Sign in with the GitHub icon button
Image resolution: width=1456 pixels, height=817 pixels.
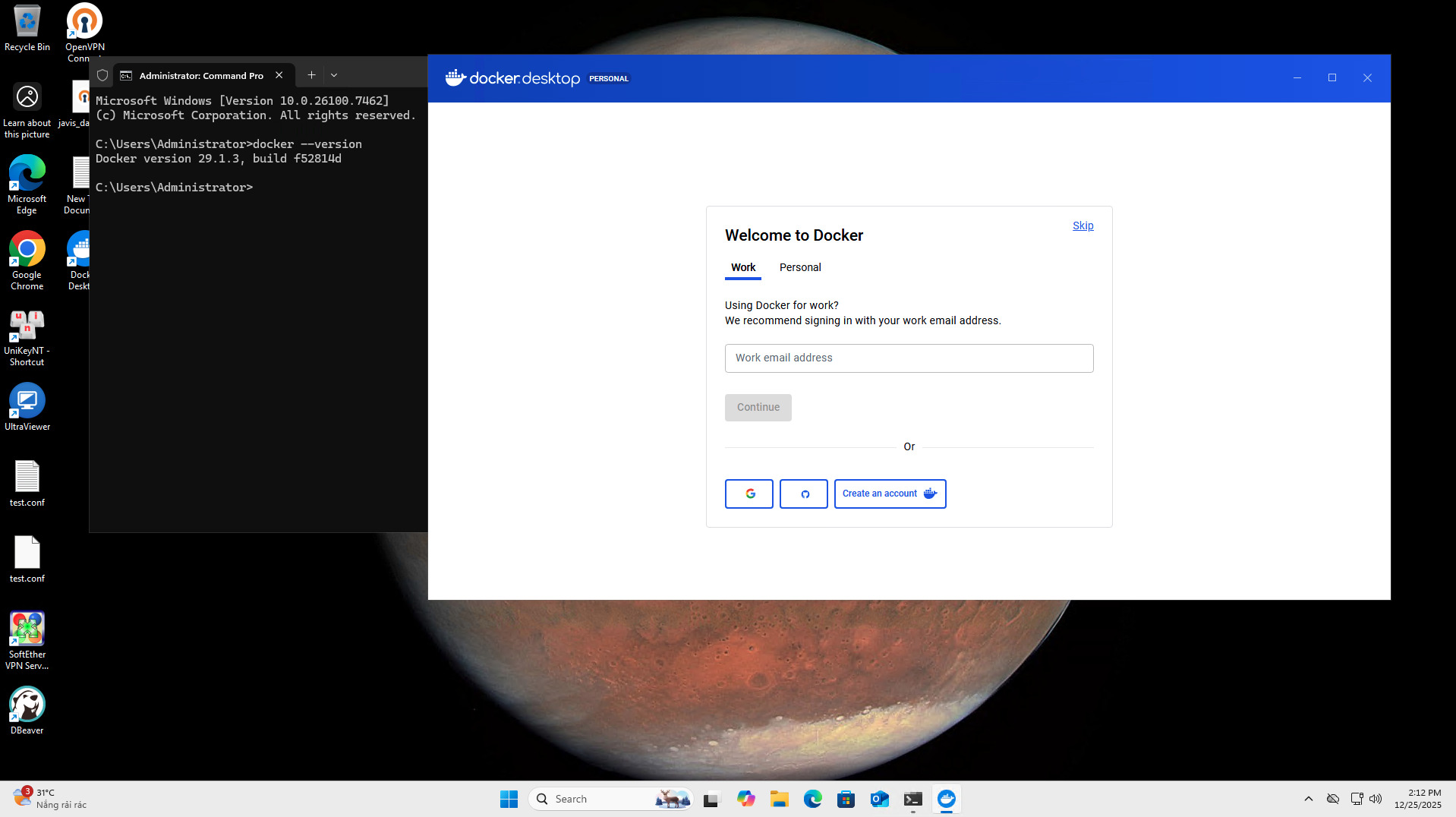click(803, 494)
